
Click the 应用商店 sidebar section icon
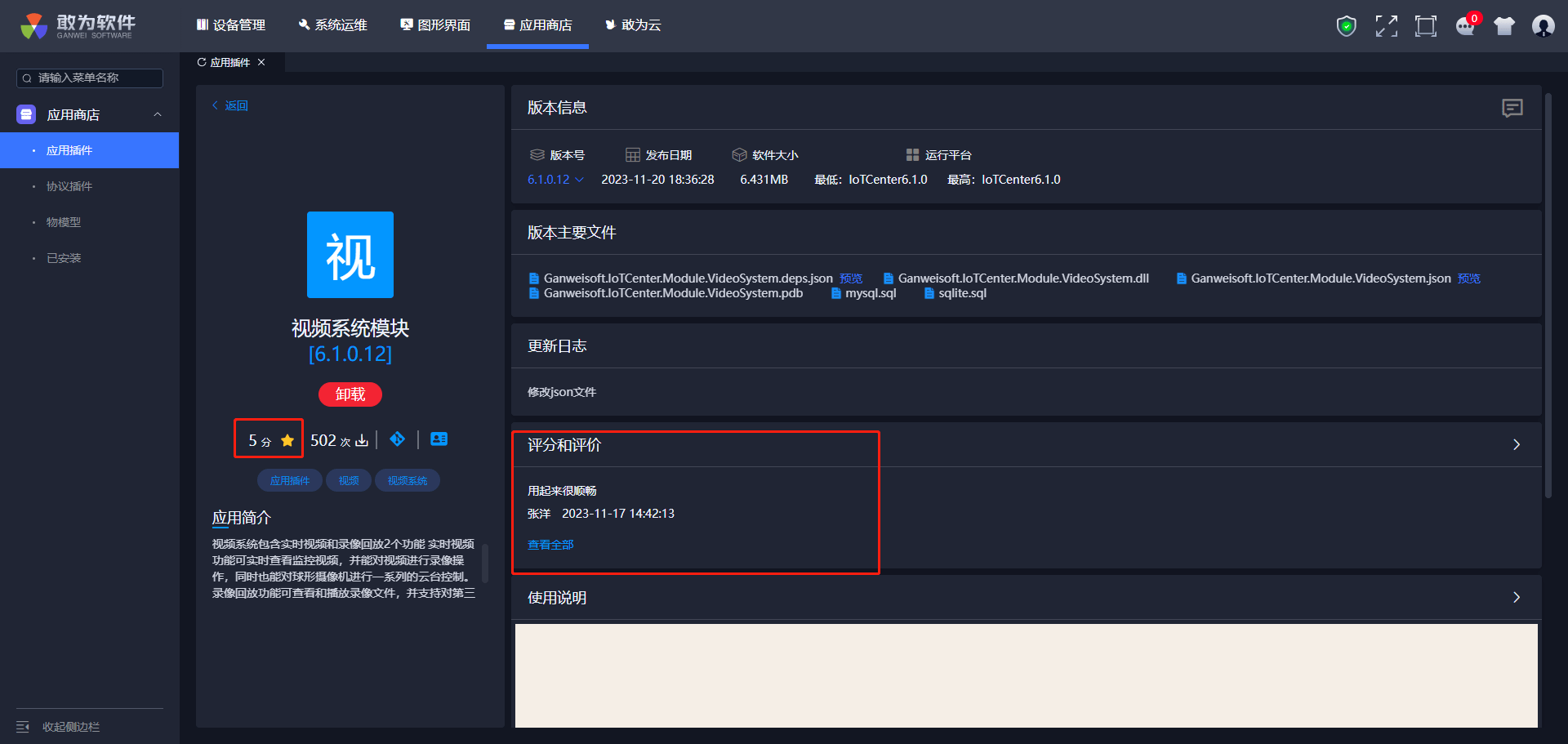tap(26, 114)
